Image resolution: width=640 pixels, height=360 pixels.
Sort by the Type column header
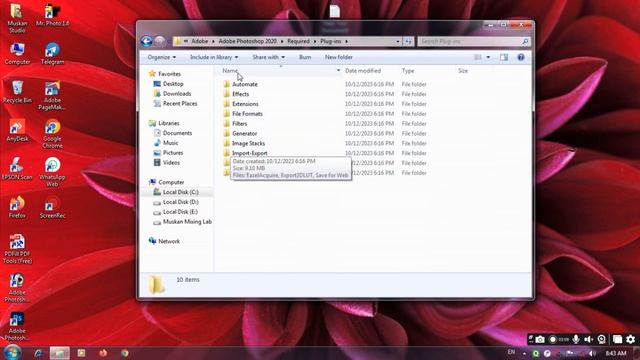tap(408, 71)
